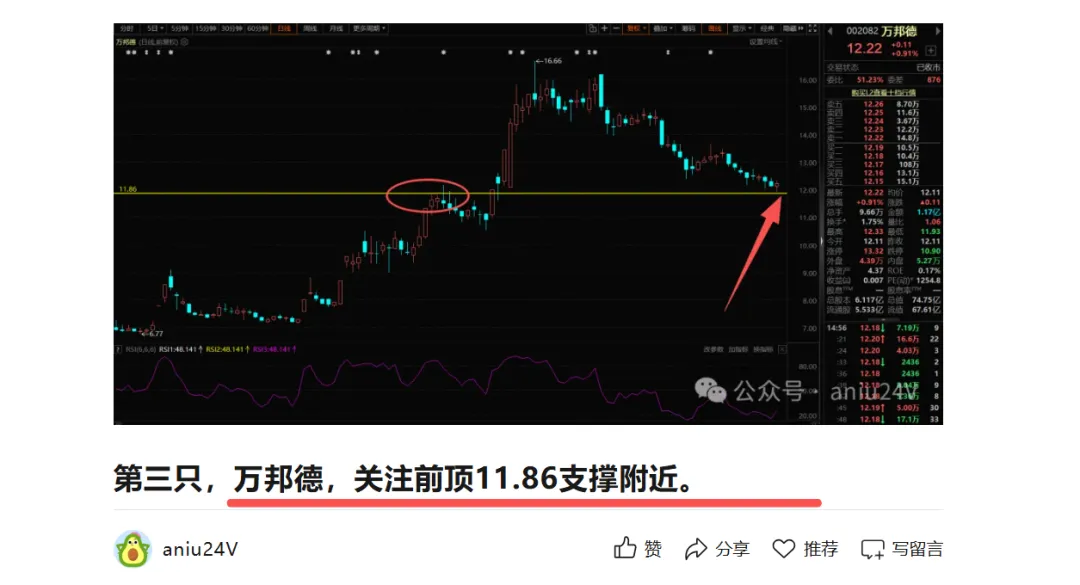This screenshot has height=585, width=1080.
Task: Expand the 更多周期 period dropdown
Action: [369, 28]
